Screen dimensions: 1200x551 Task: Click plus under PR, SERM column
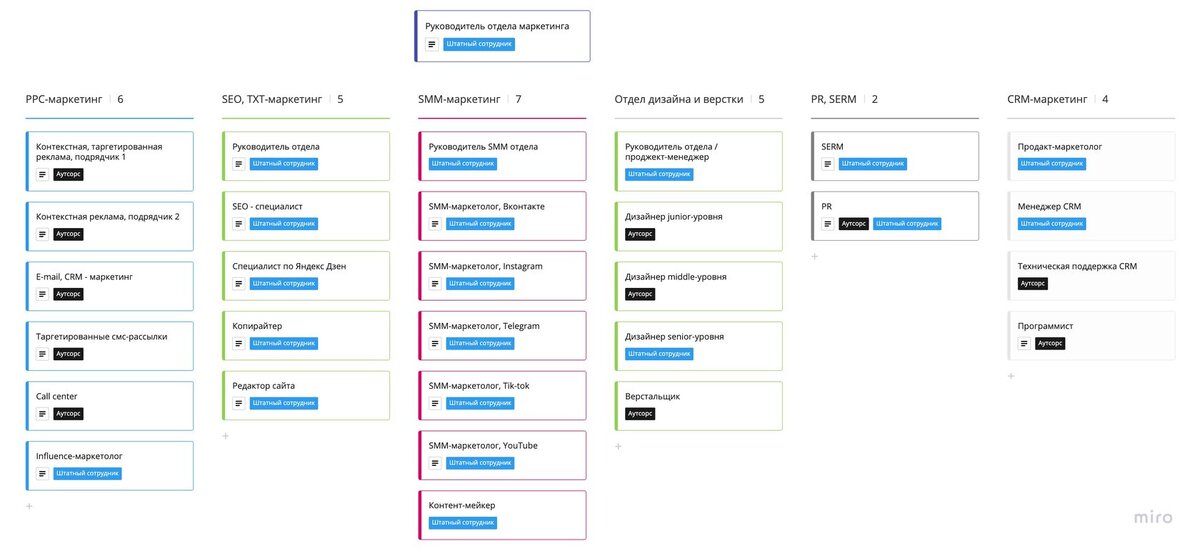(815, 256)
